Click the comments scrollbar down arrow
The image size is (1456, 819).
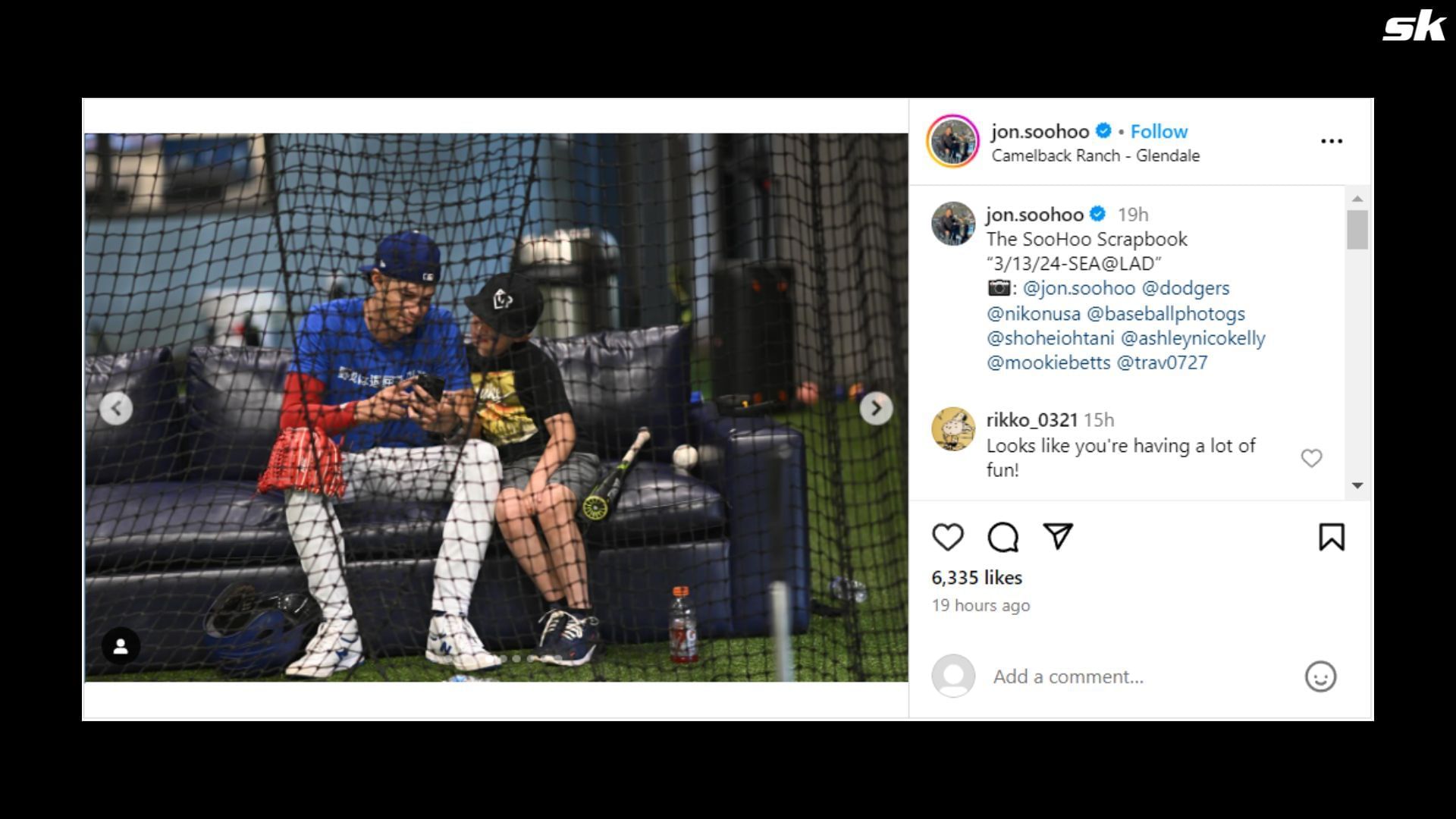1357,485
